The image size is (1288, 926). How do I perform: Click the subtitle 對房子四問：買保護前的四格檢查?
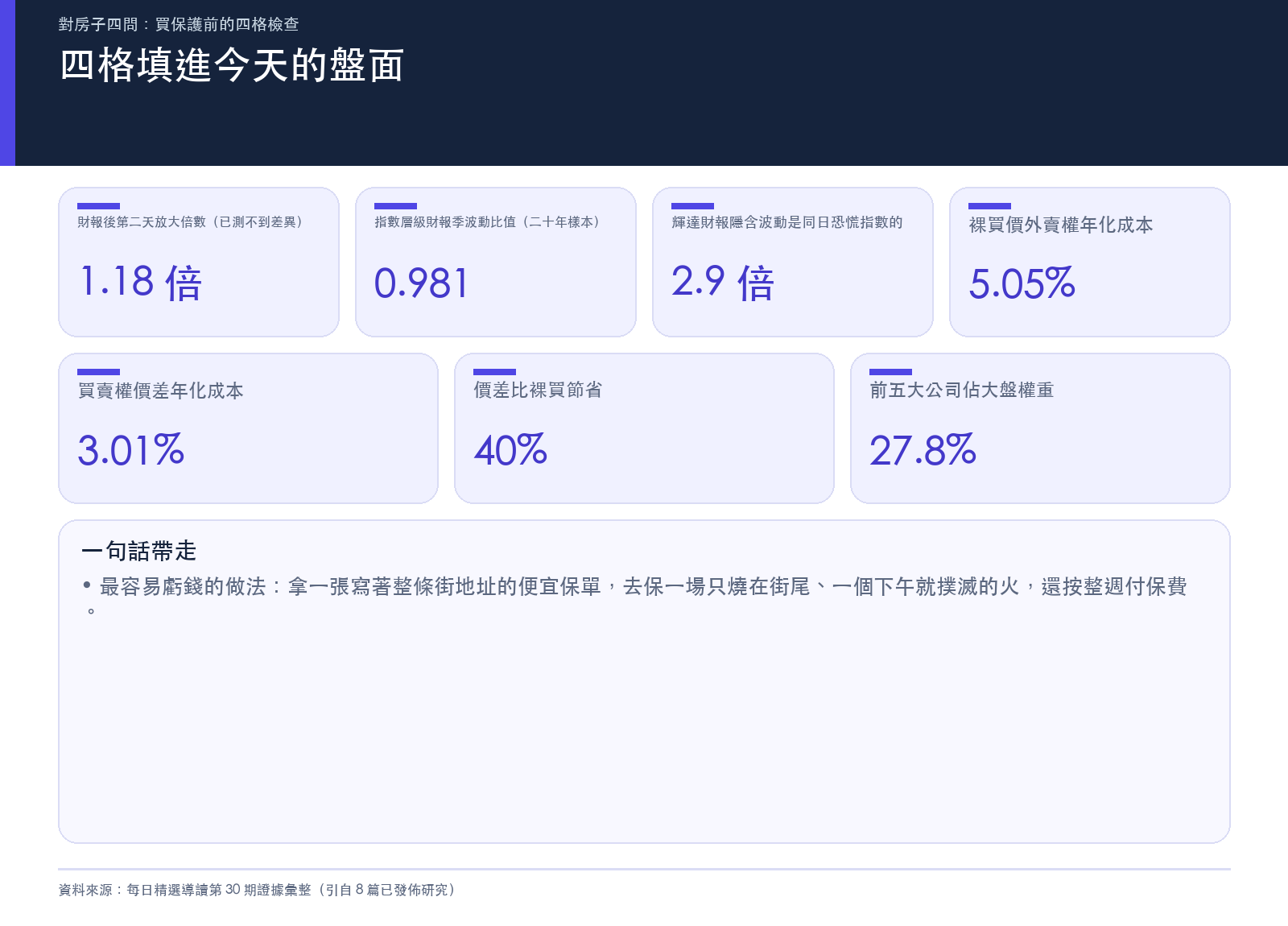[179, 24]
